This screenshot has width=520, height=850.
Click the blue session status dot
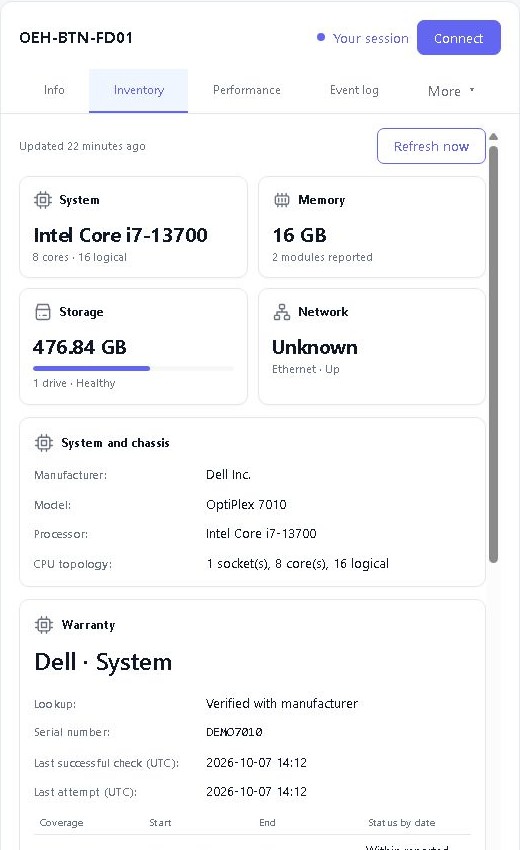tap(321, 37)
